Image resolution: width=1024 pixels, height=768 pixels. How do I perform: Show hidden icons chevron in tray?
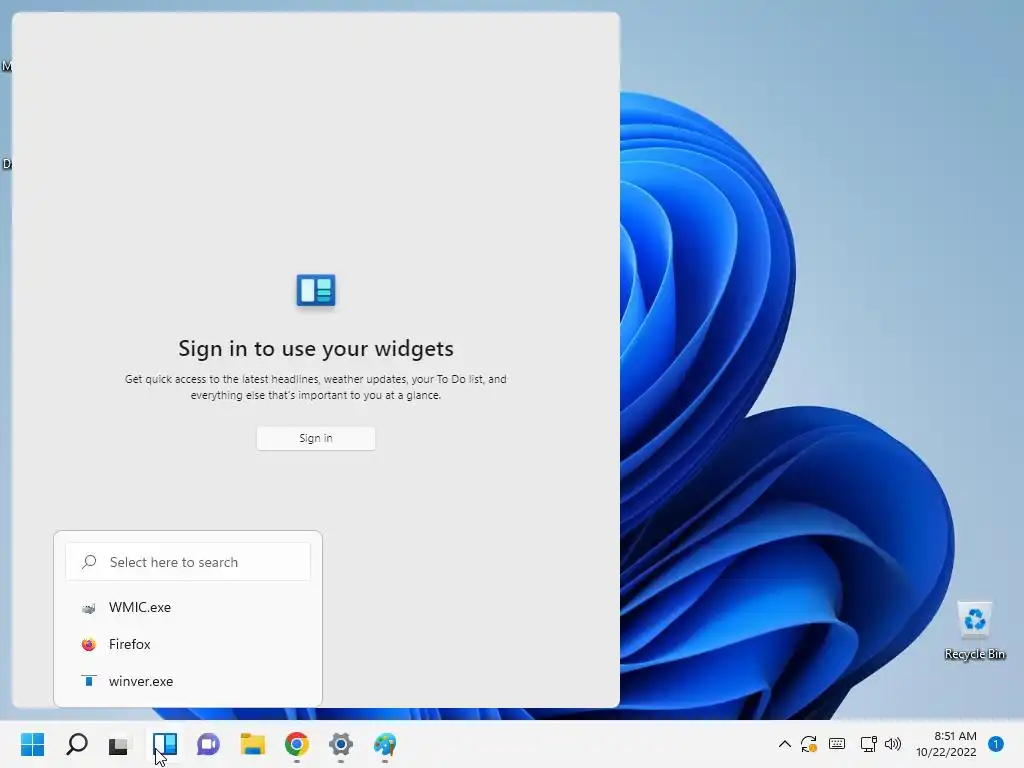click(785, 744)
